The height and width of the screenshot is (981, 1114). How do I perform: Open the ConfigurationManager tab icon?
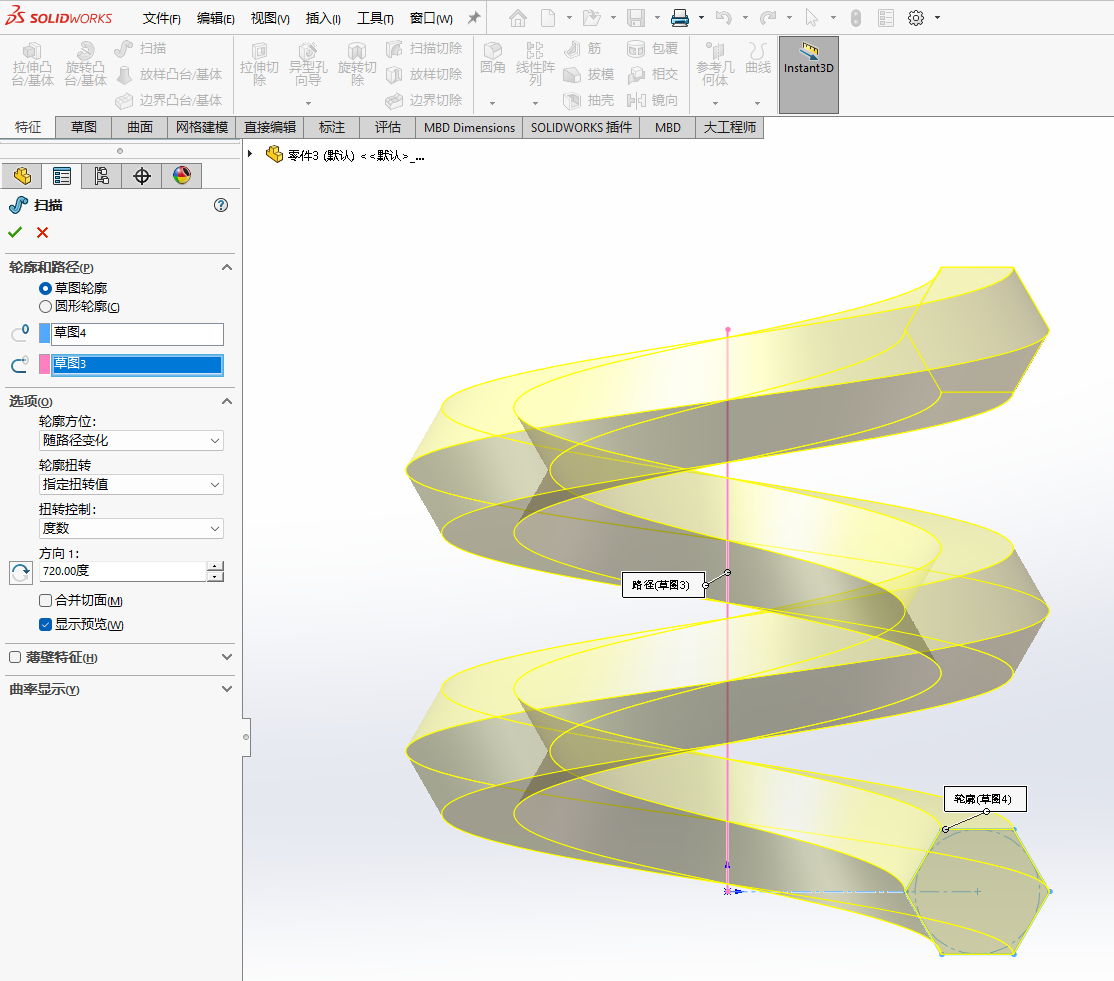tap(101, 176)
